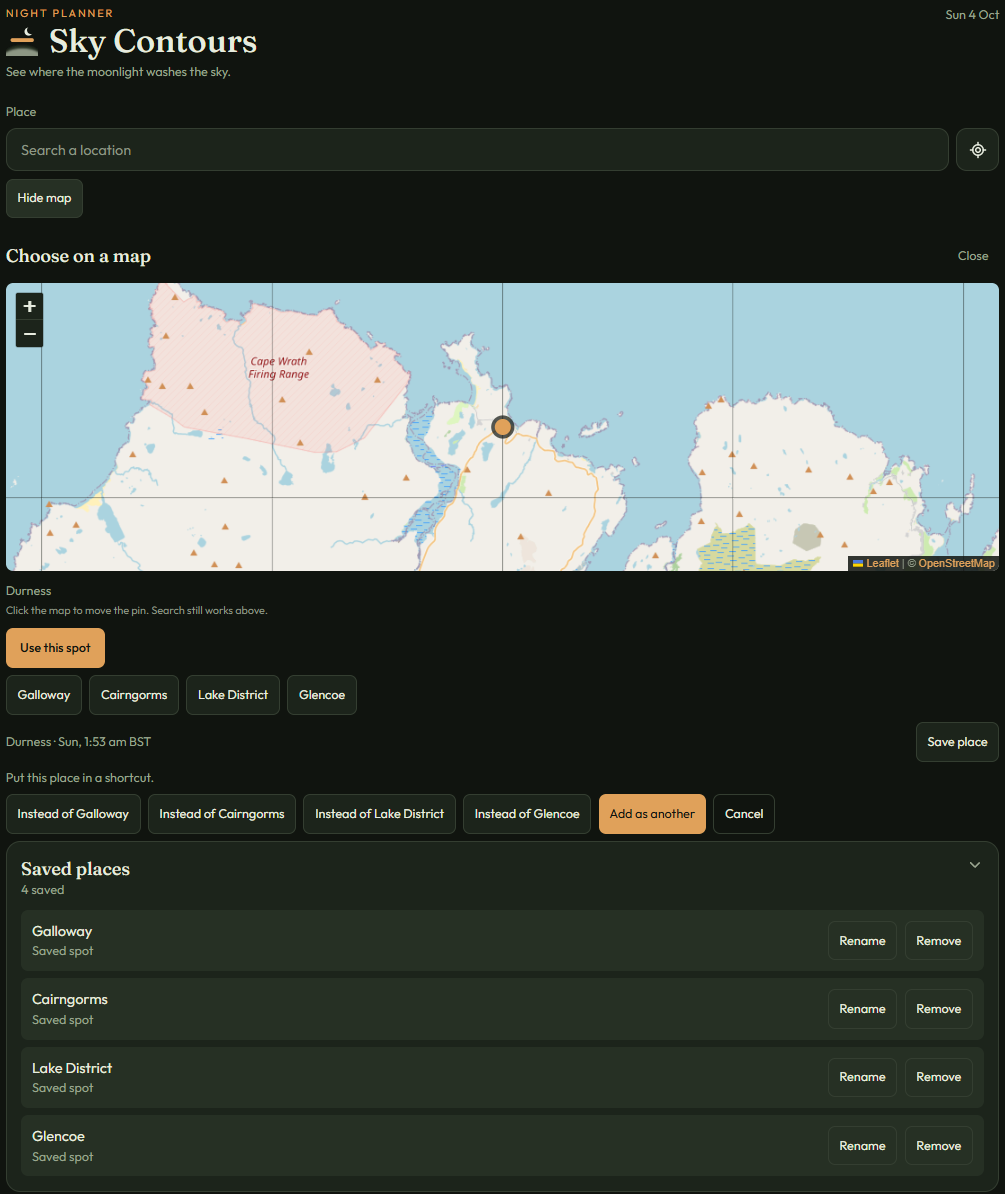Screen dimensions: 1005x1194
Task: Open the OpenStreetMap attribution link
Action: 956,563
